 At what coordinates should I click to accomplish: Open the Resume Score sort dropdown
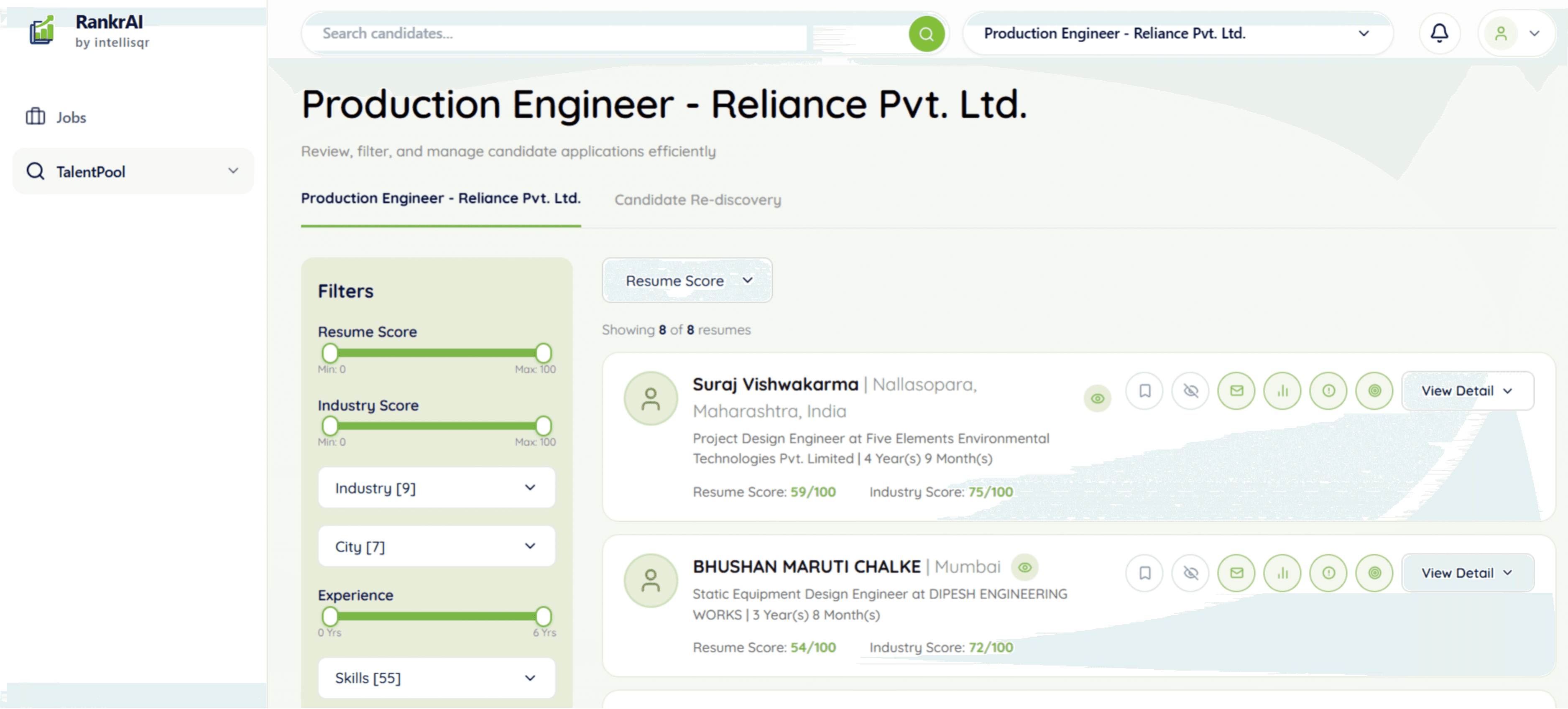pos(687,281)
